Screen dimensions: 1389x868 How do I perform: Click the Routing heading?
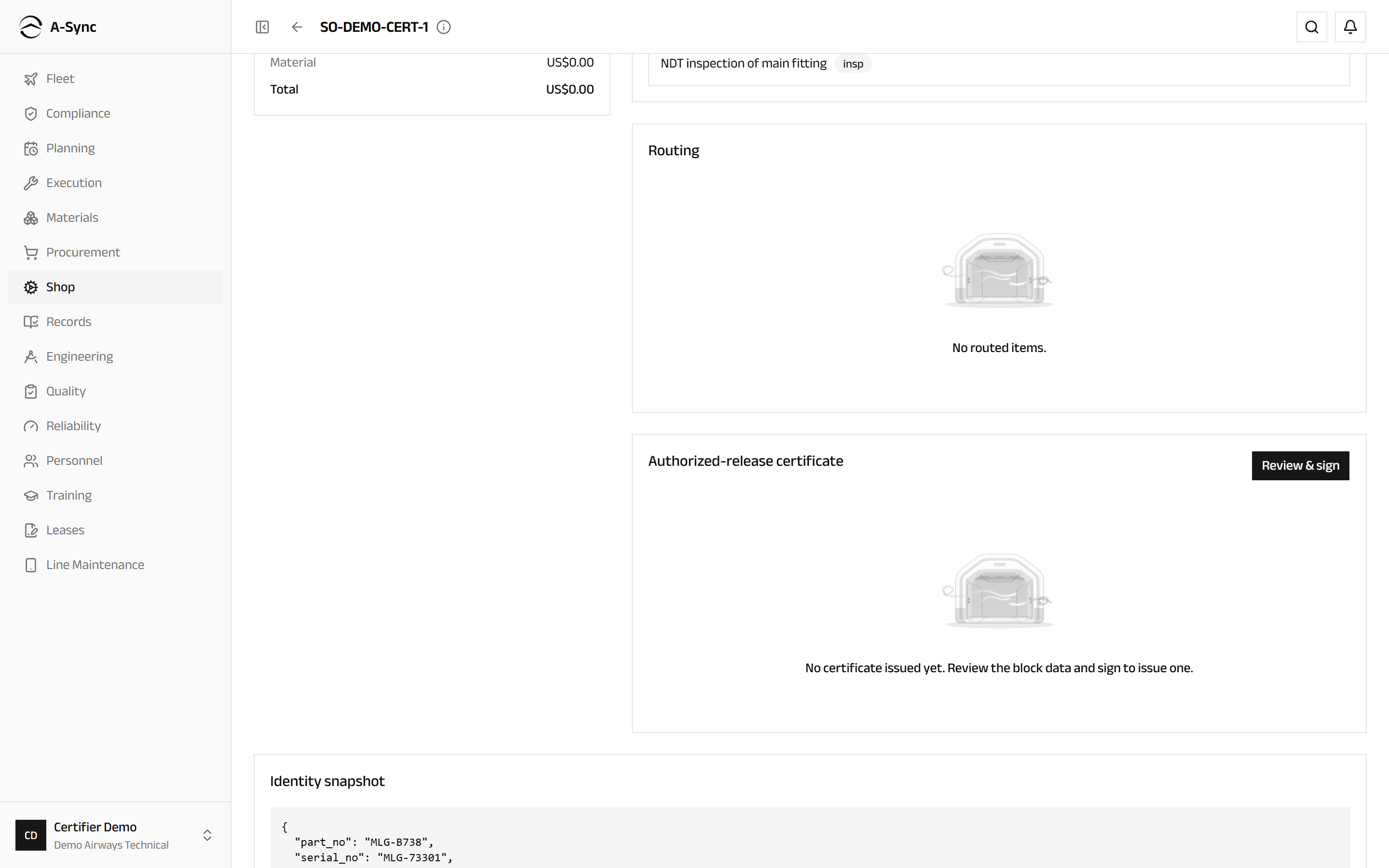point(674,151)
